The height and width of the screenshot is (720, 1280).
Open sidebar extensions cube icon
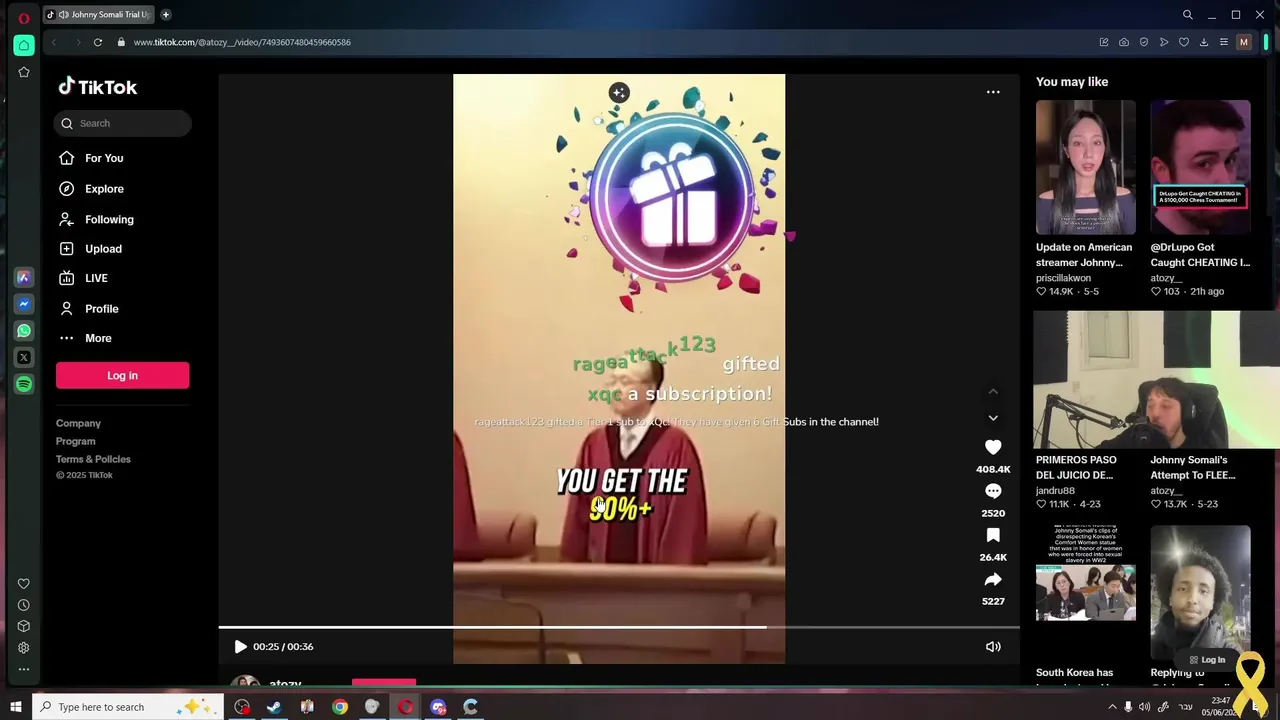[24, 626]
